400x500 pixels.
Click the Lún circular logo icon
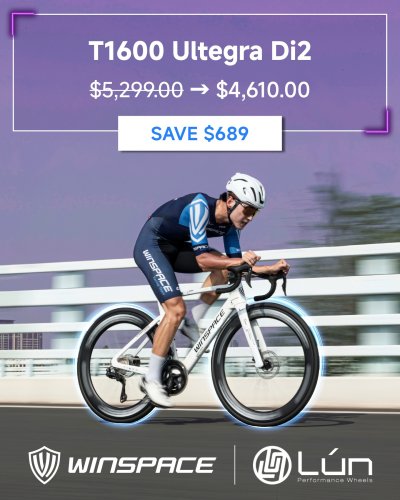270,465
